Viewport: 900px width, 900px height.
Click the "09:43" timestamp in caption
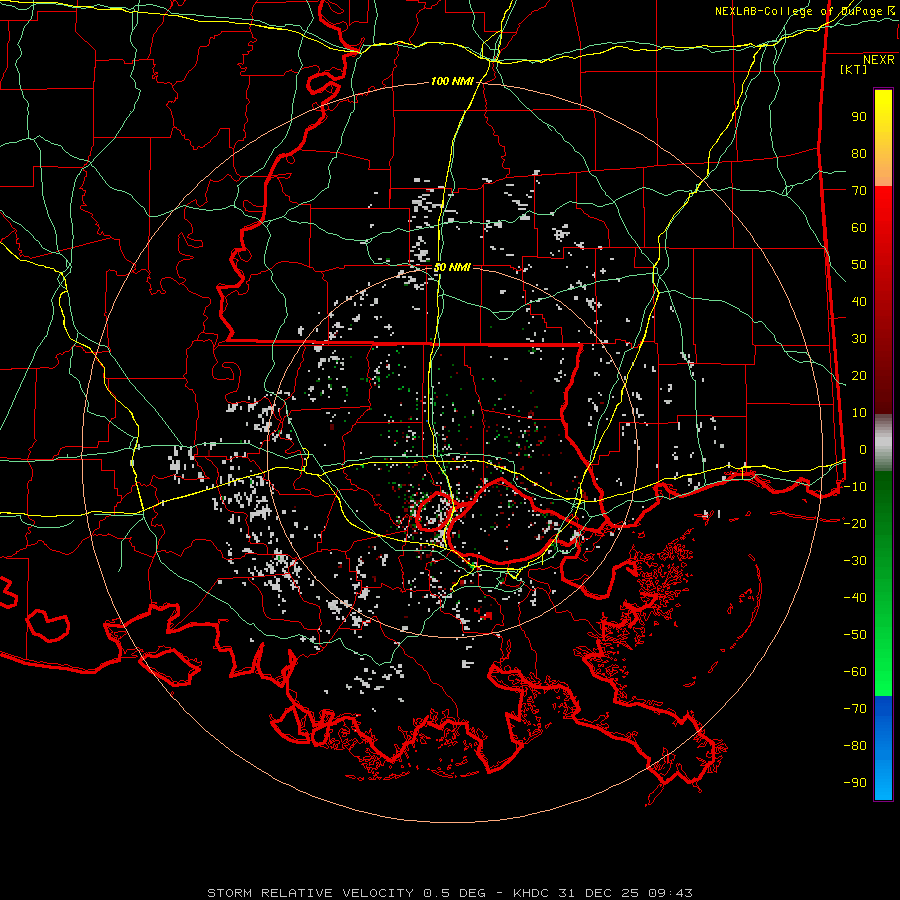pyautogui.click(x=671, y=893)
